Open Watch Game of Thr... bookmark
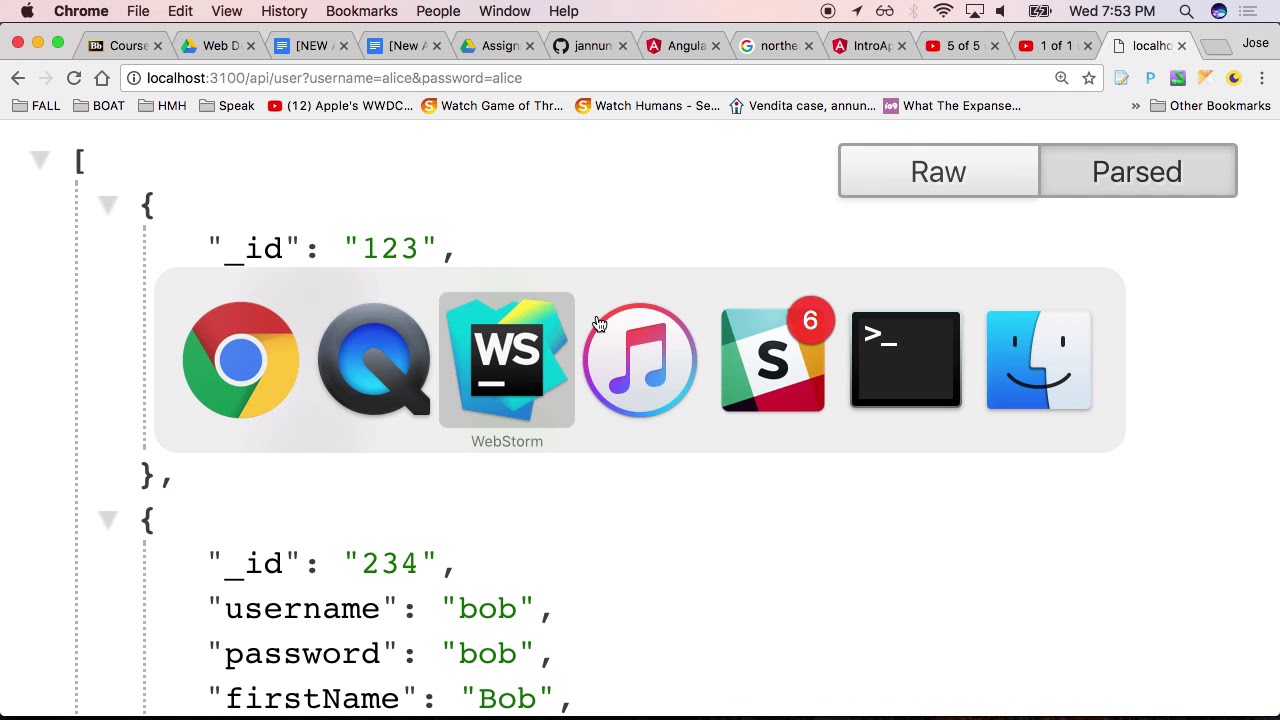The height and width of the screenshot is (720, 1280). pyautogui.click(x=492, y=106)
